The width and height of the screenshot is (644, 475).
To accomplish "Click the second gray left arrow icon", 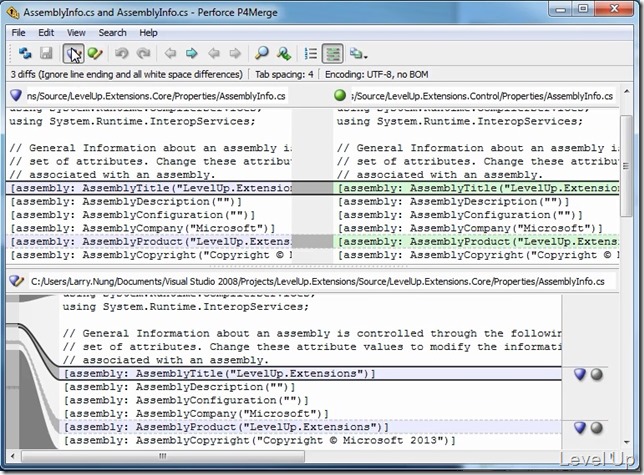I will 214,53.
